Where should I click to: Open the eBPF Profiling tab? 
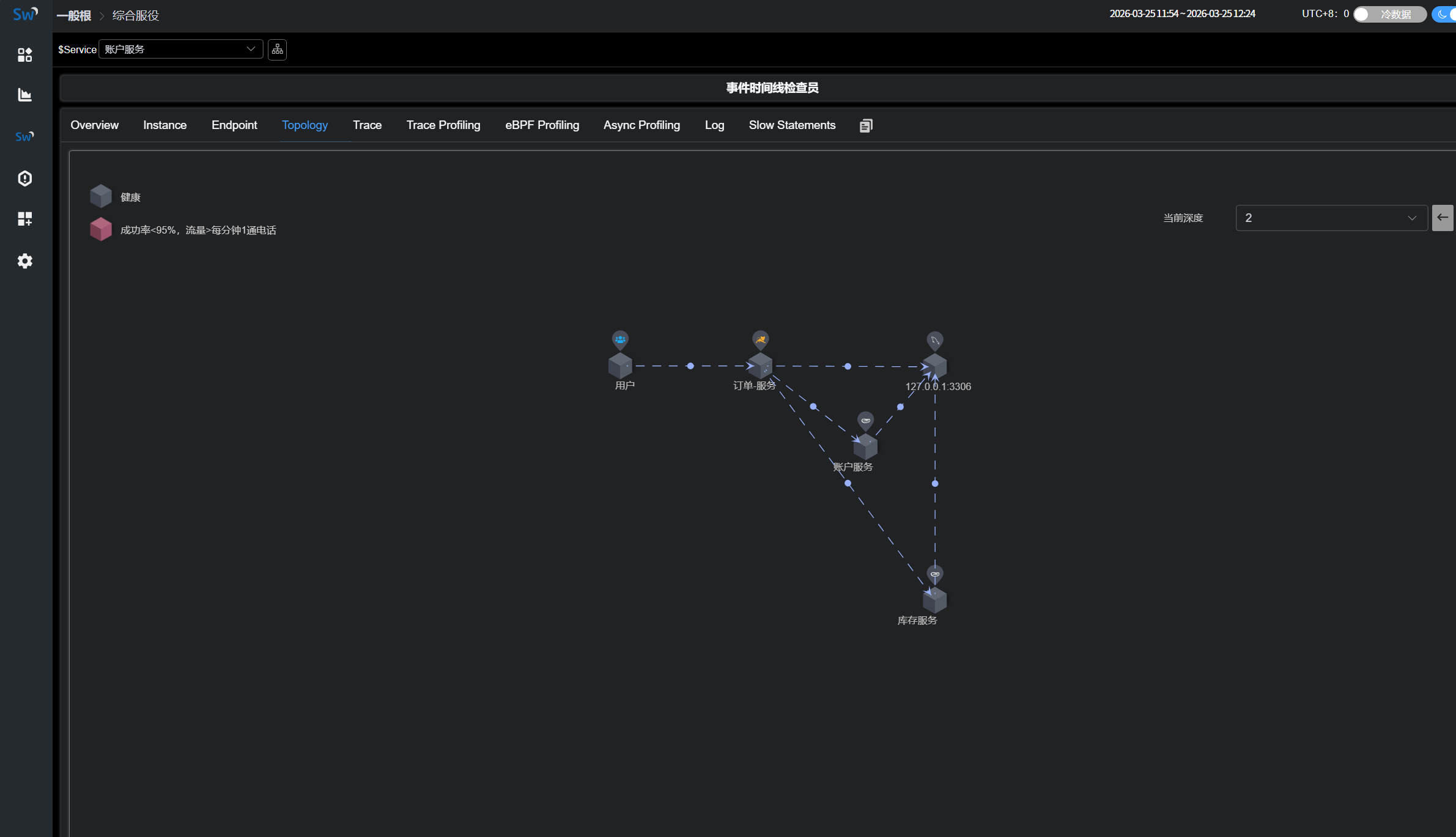click(542, 125)
